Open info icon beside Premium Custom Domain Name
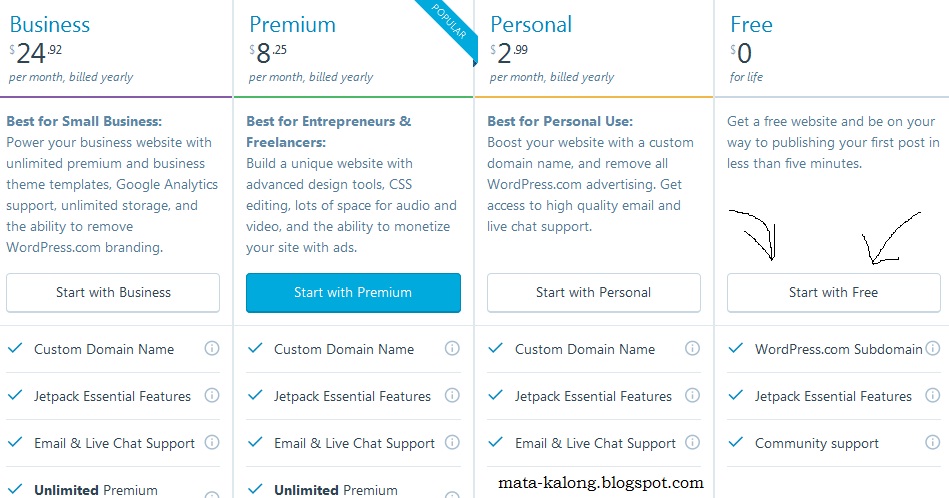 pos(452,348)
